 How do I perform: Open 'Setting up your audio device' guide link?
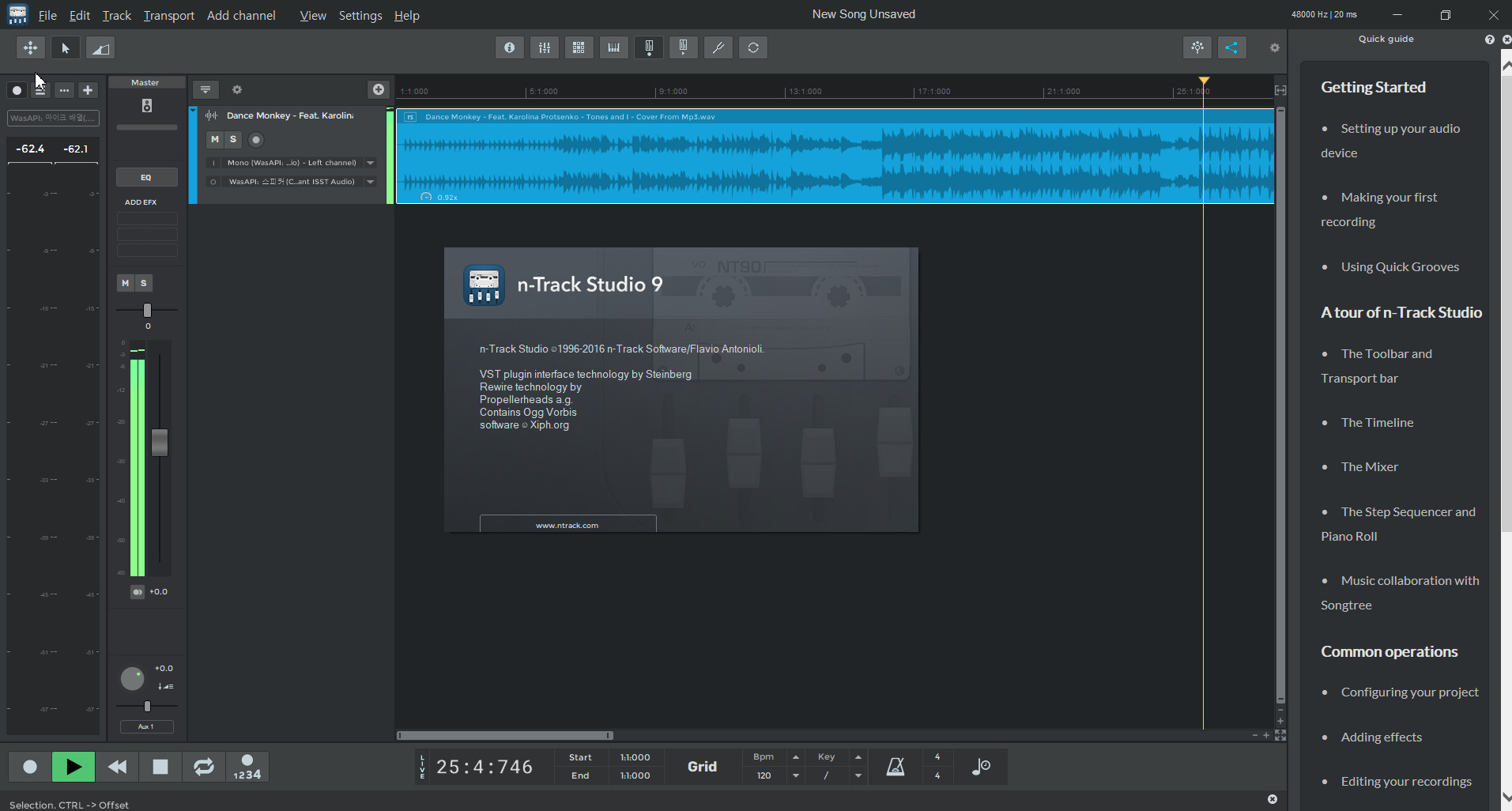[1390, 141]
